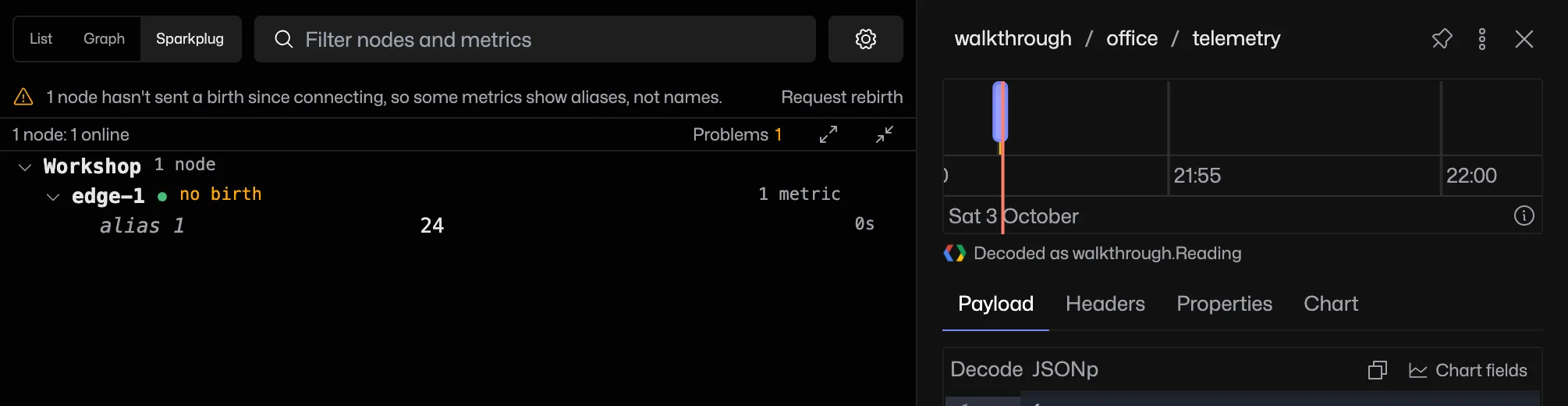Click the green online status dot

pos(162,196)
